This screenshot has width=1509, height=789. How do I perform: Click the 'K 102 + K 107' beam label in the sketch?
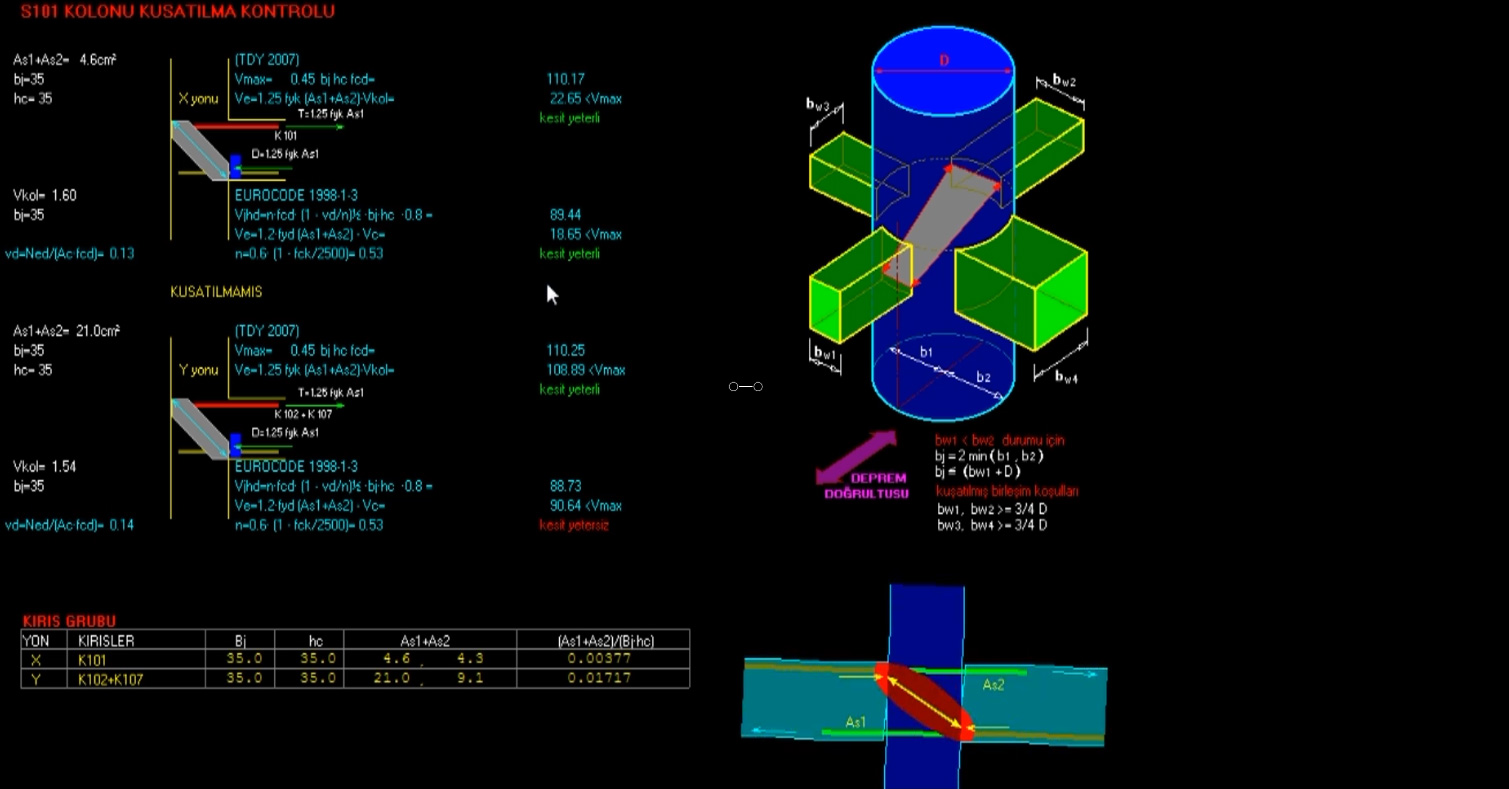tap(304, 413)
